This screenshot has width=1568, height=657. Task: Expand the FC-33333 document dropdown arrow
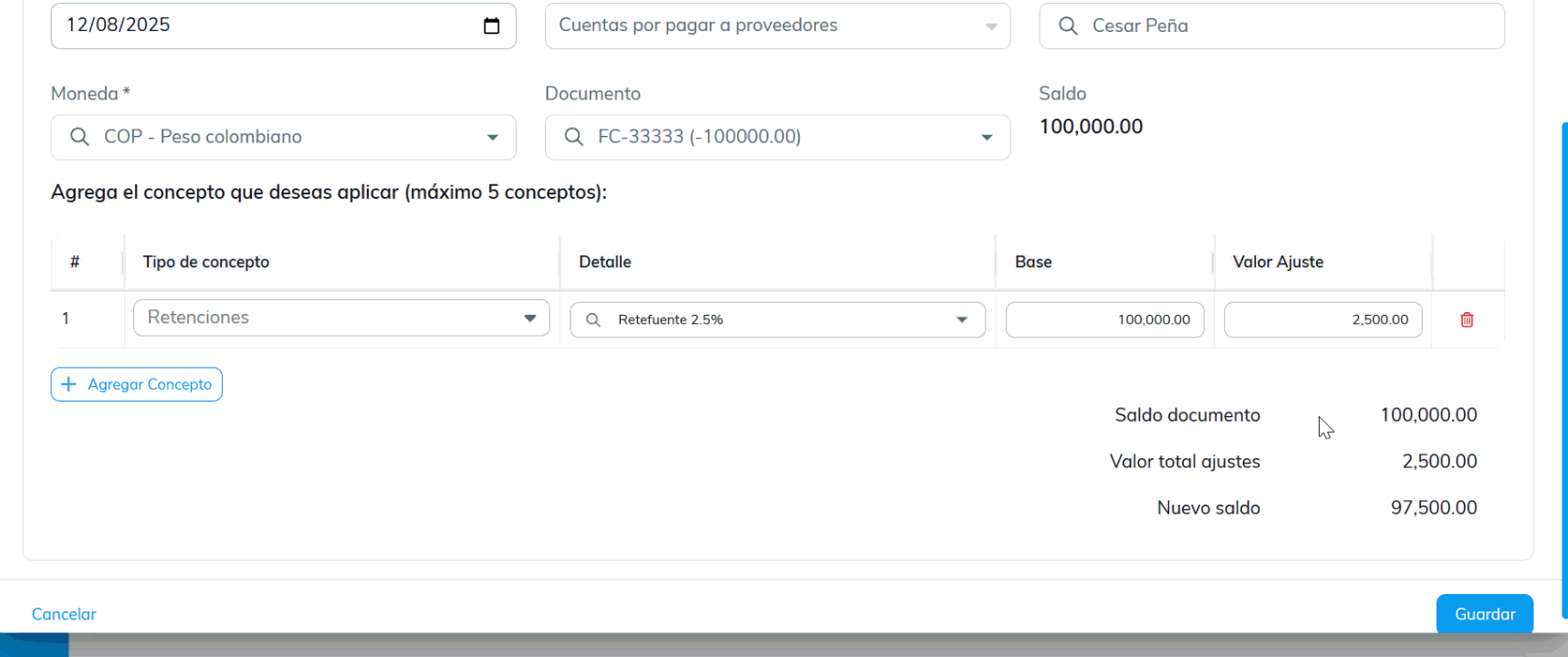tap(987, 138)
